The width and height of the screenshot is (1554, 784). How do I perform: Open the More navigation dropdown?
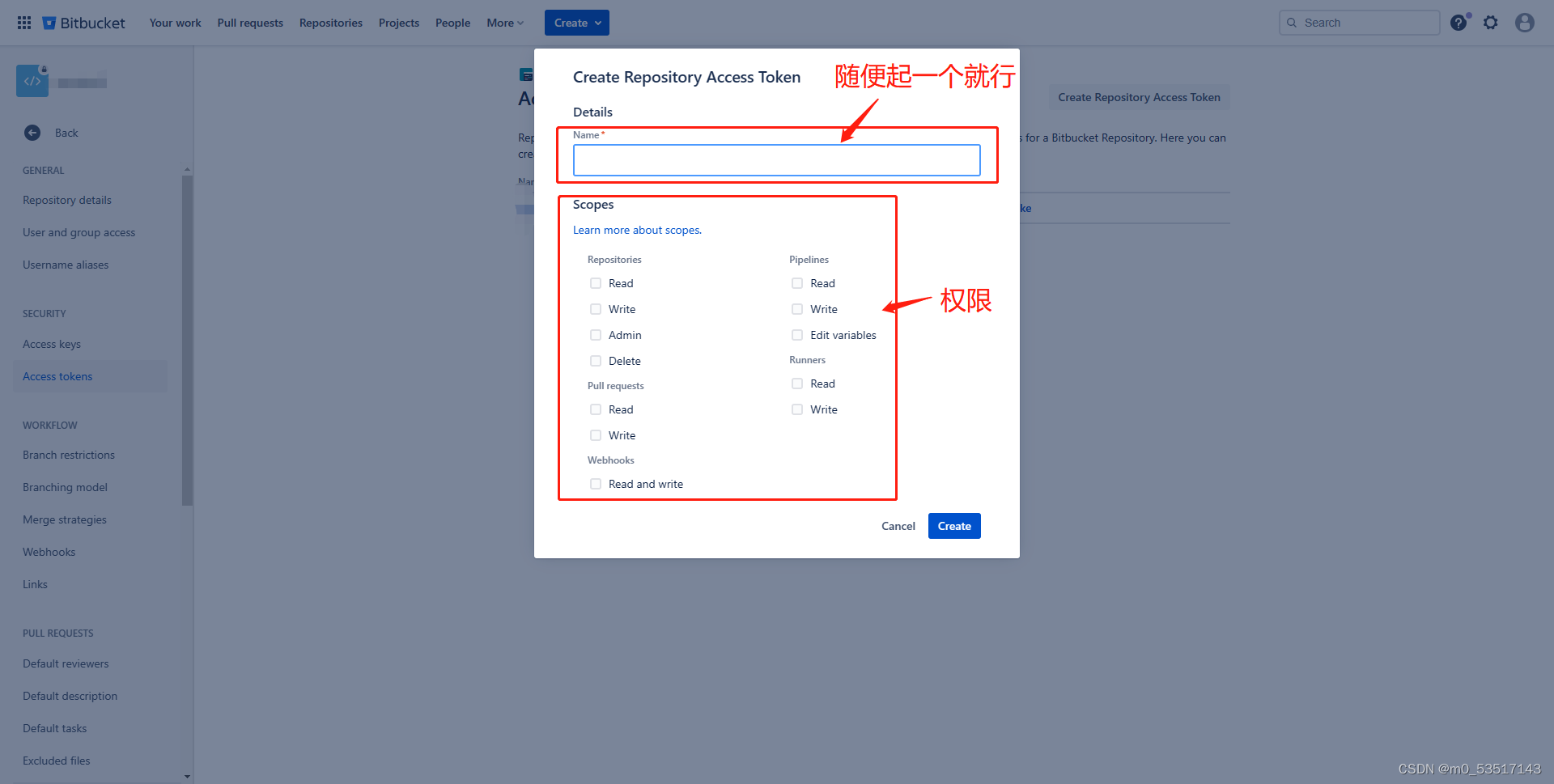pyautogui.click(x=503, y=22)
